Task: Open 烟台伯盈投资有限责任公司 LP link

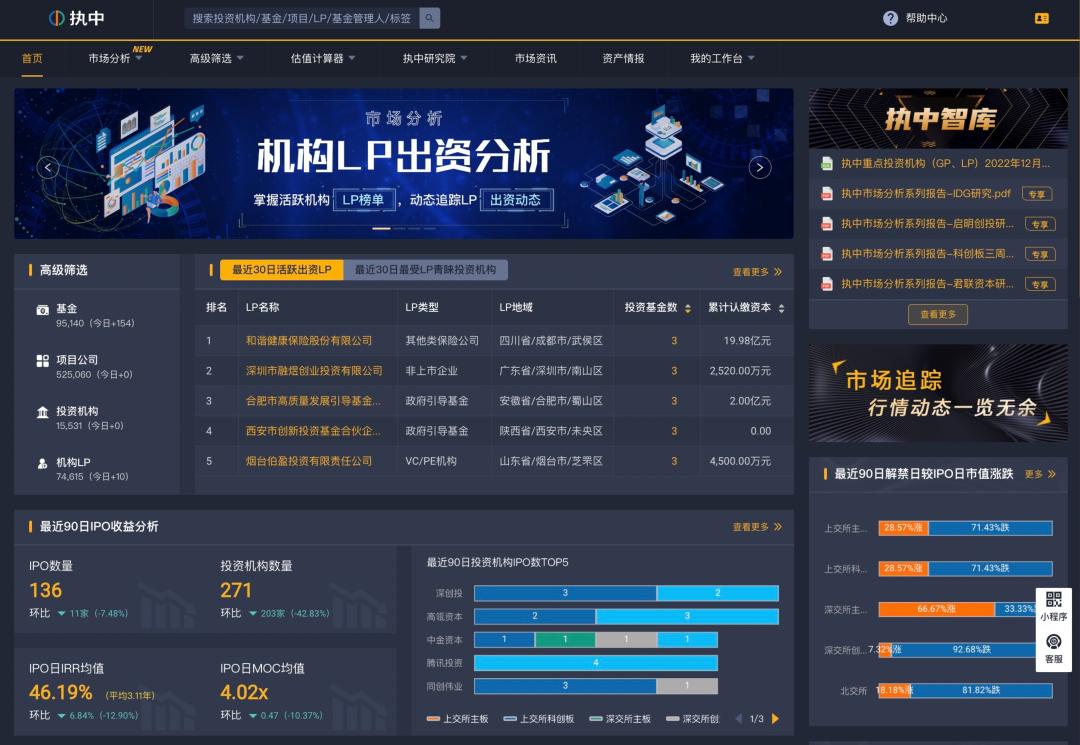Action: point(309,461)
